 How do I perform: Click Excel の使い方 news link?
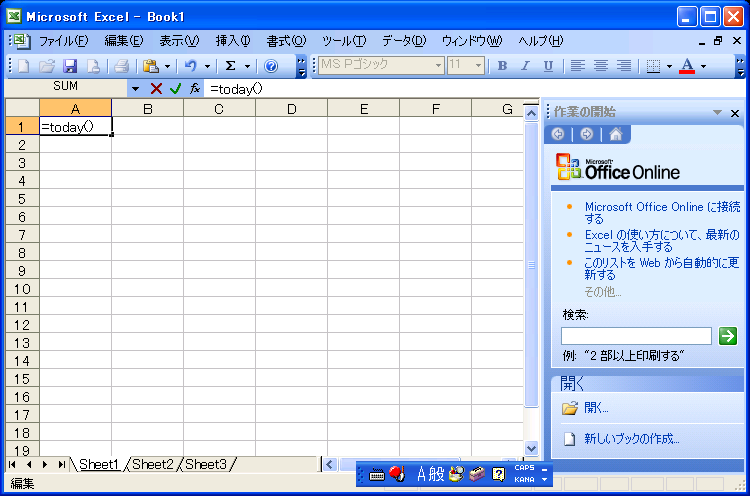(x=662, y=241)
